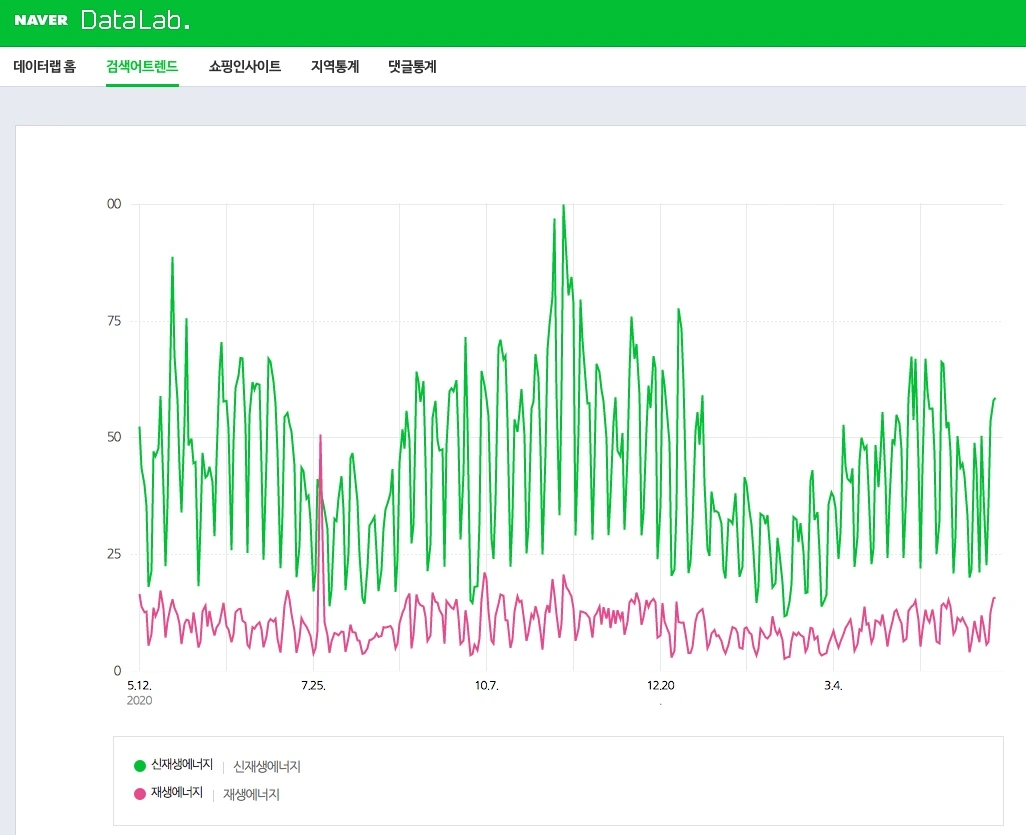The width and height of the screenshot is (1026, 835).
Task: Click the green line's highest peak near 100
Action: pyautogui.click(x=563, y=205)
